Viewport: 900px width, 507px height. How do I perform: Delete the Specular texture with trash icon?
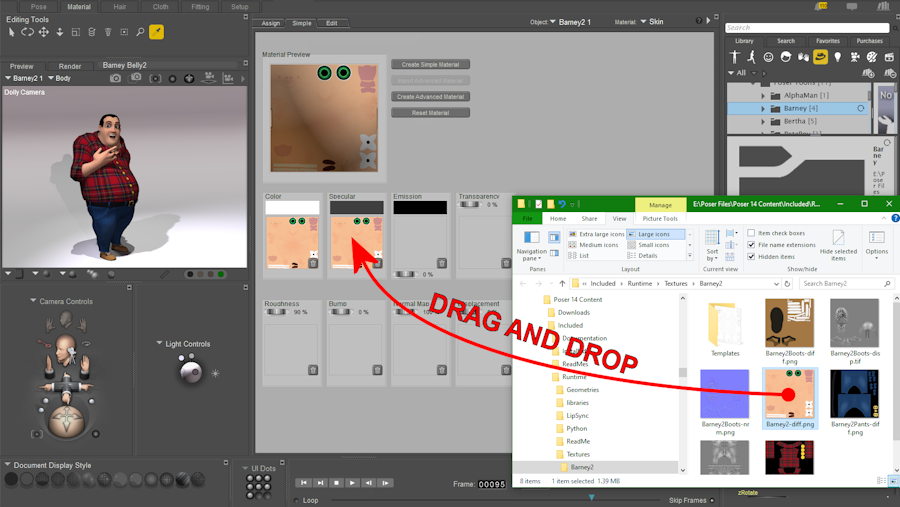point(377,264)
